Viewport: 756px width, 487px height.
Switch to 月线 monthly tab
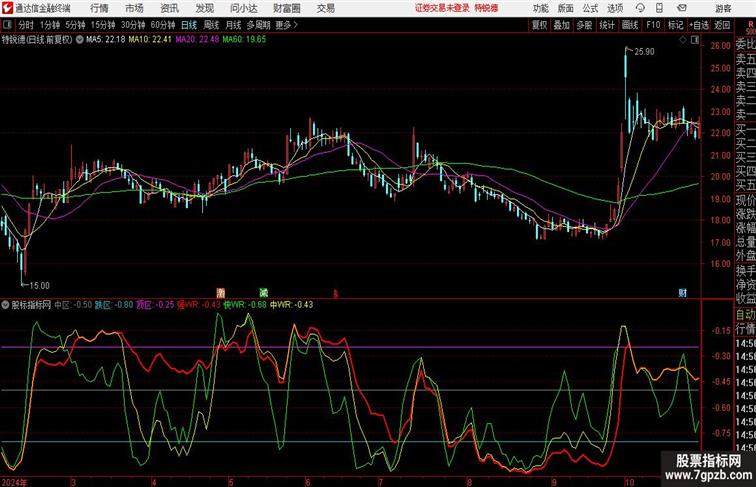(x=233, y=25)
